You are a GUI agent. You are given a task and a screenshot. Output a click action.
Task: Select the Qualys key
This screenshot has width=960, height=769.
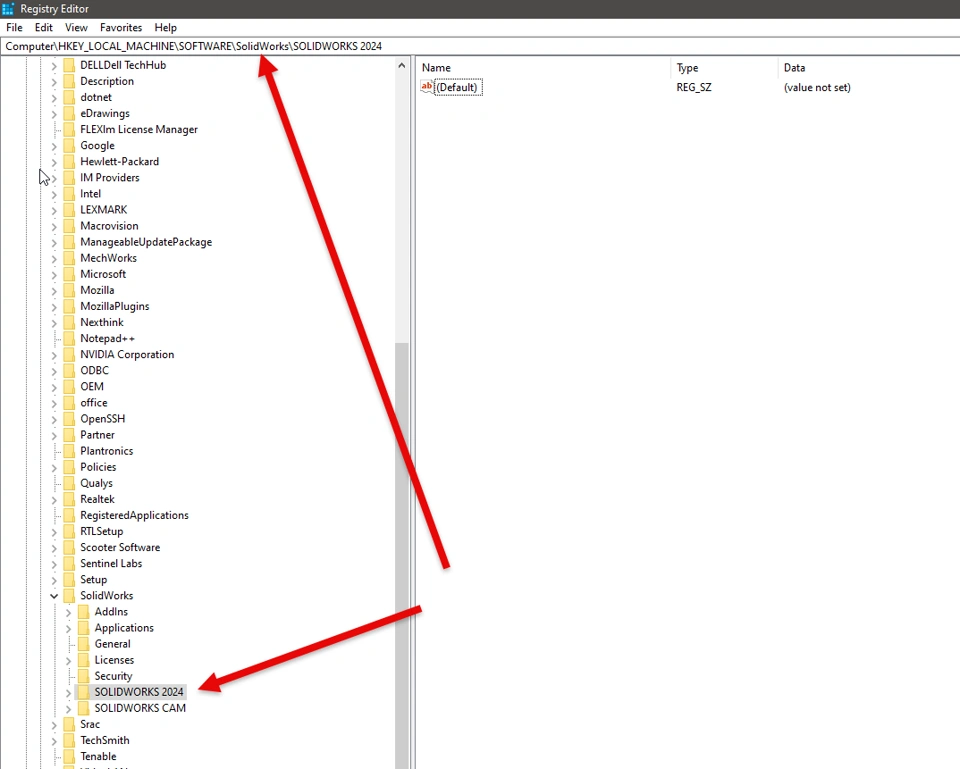(96, 483)
